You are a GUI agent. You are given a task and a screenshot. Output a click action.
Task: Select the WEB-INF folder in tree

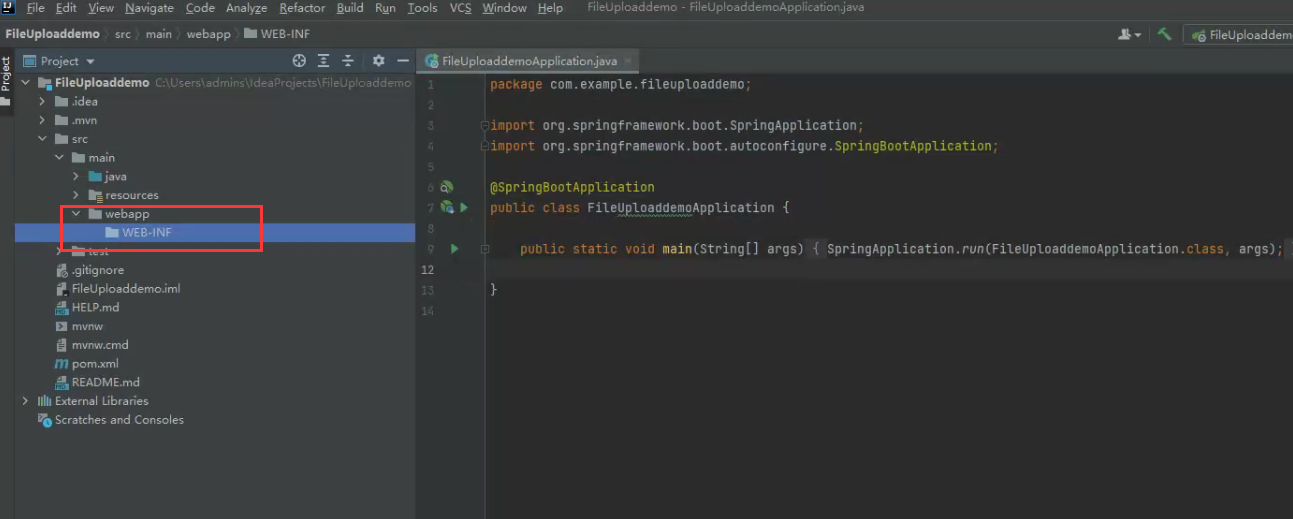(x=215, y=233)
